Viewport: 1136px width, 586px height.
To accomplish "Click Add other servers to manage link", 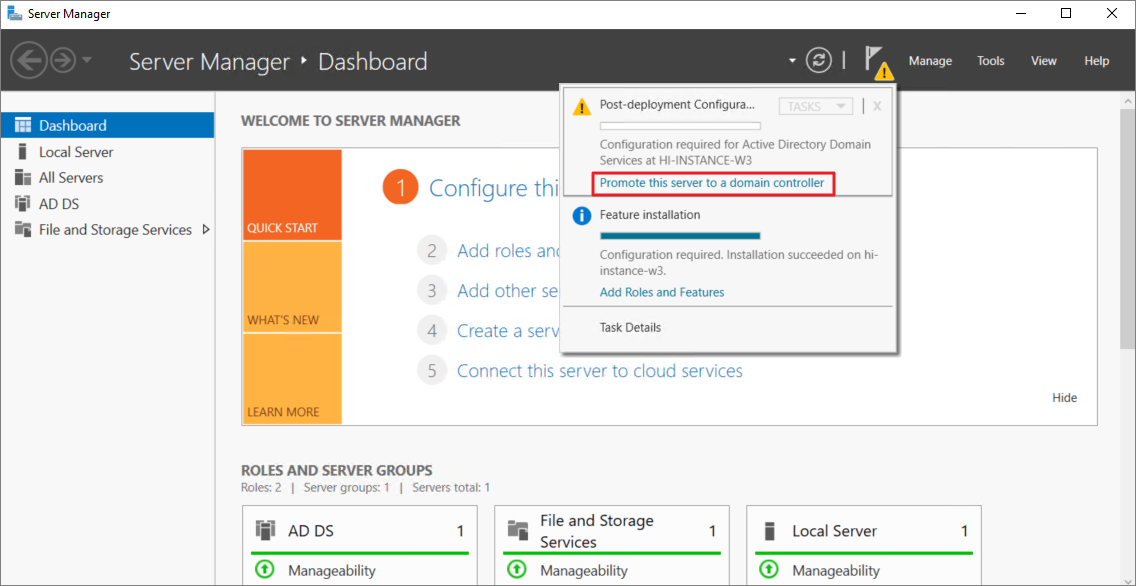I will point(508,291).
